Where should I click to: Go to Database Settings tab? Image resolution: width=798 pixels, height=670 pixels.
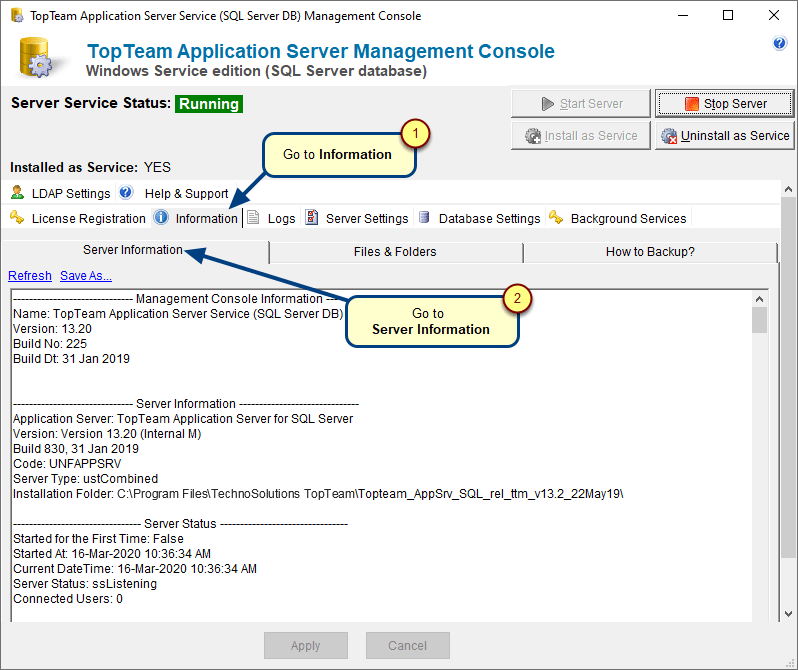tap(490, 218)
